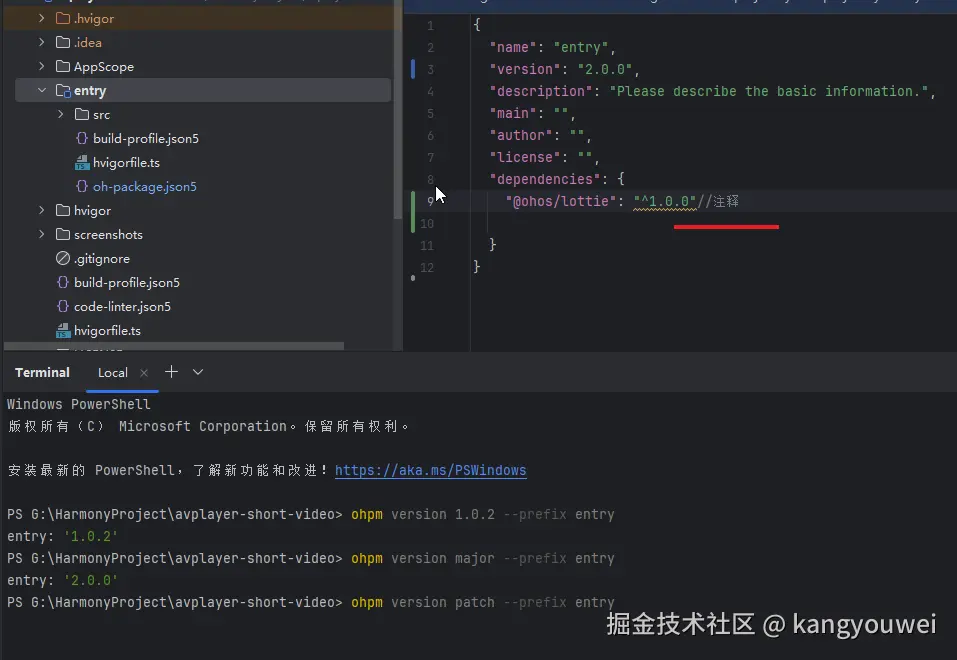Open the aka.ms/PSWindows link
Image resolution: width=957 pixels, height=660 pixels.
pyautogui.click(x=430, y=470)
